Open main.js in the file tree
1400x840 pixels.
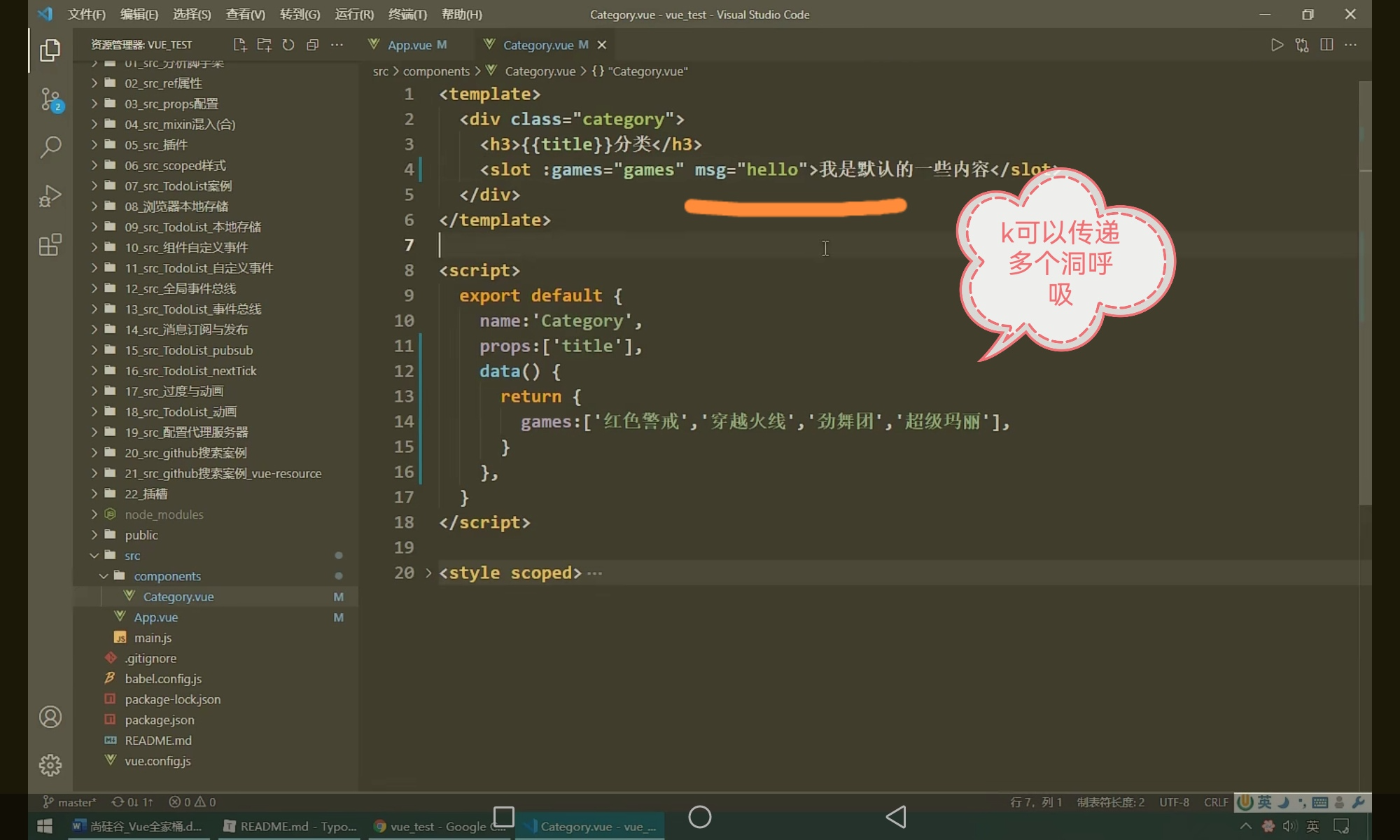pyautogui.click(x=153, y=638)
